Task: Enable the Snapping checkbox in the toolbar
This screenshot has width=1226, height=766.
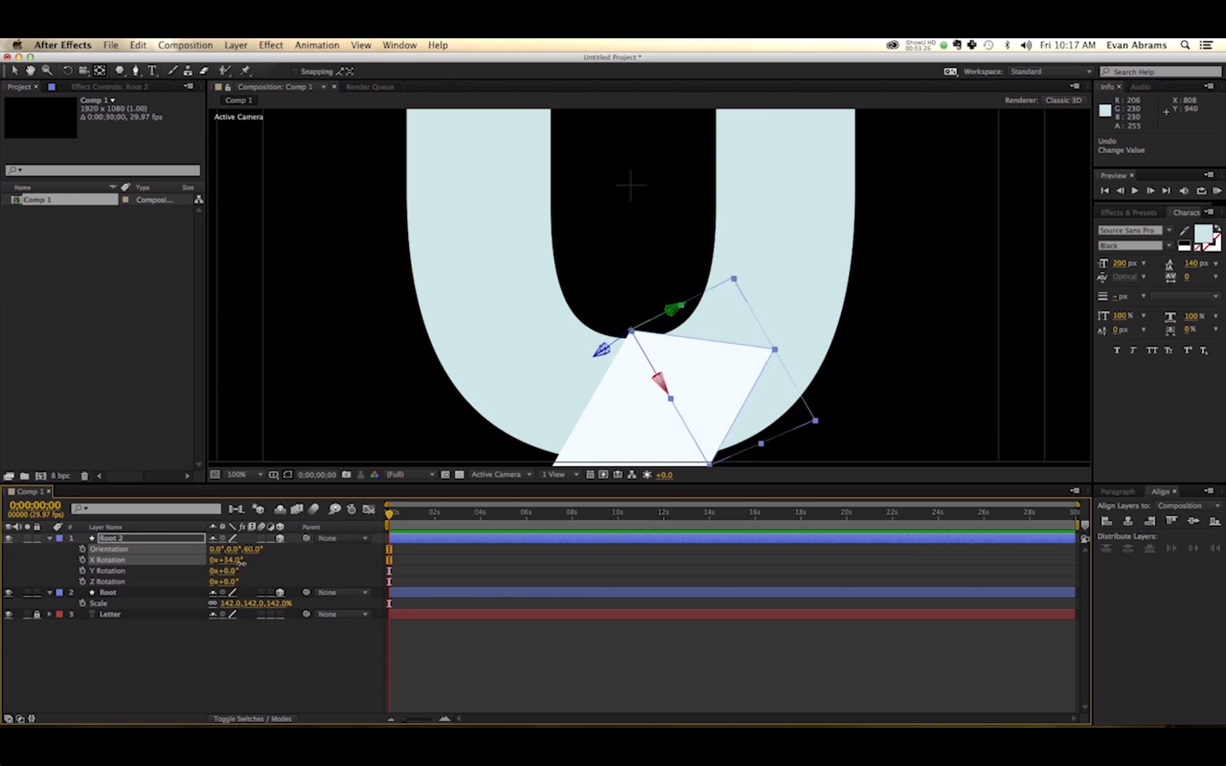Action: click(294, 71)
